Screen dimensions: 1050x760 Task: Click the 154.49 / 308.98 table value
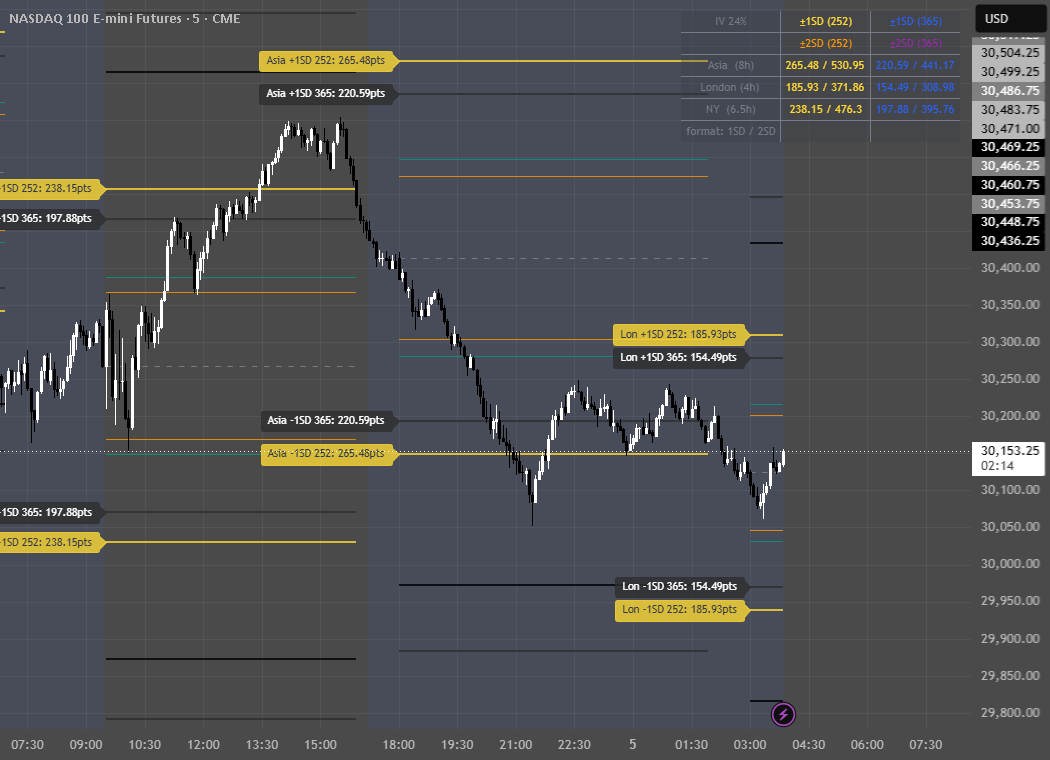click(915, 87)
